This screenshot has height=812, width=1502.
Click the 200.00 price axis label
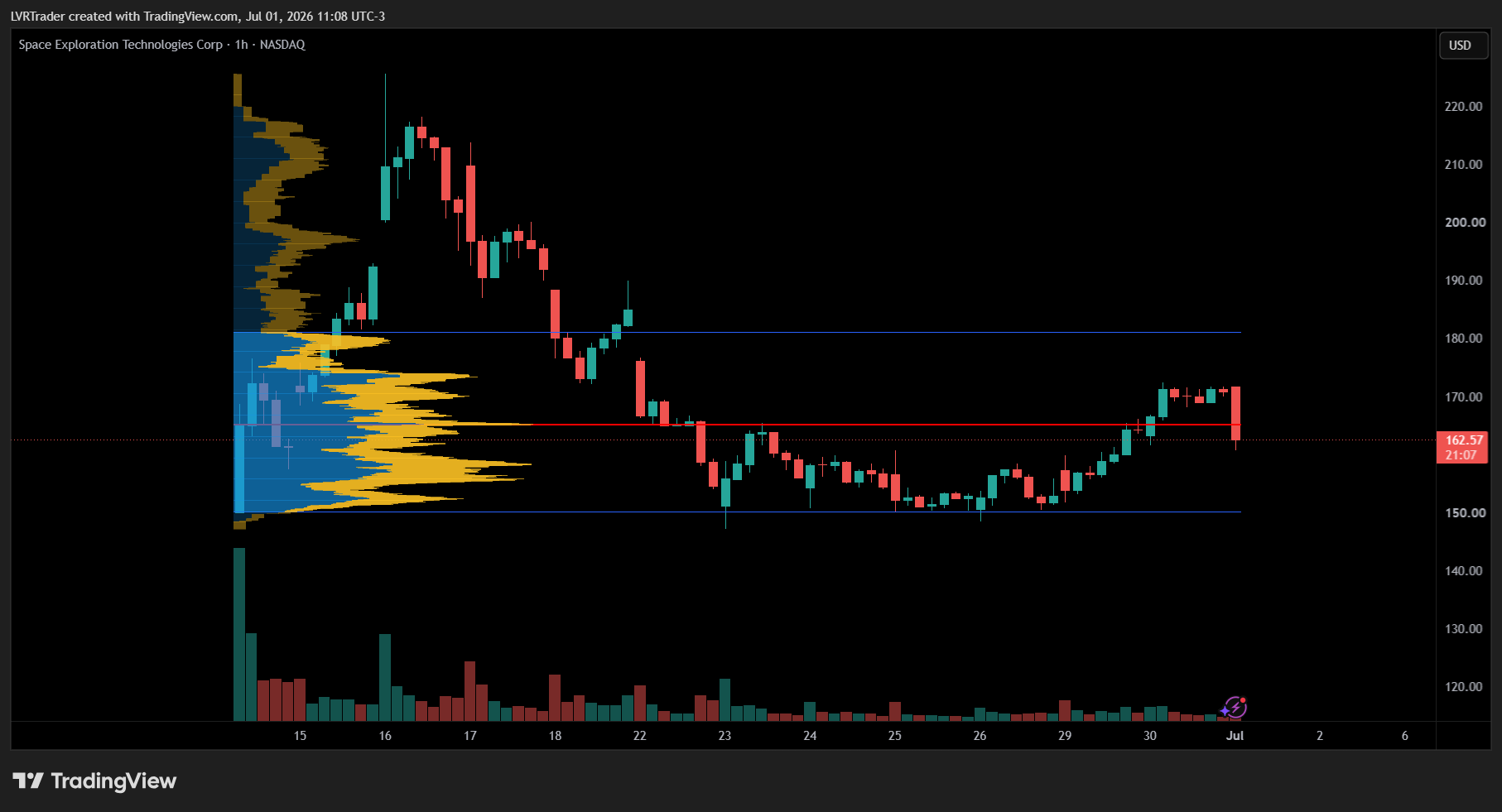tap(1463, 222)
